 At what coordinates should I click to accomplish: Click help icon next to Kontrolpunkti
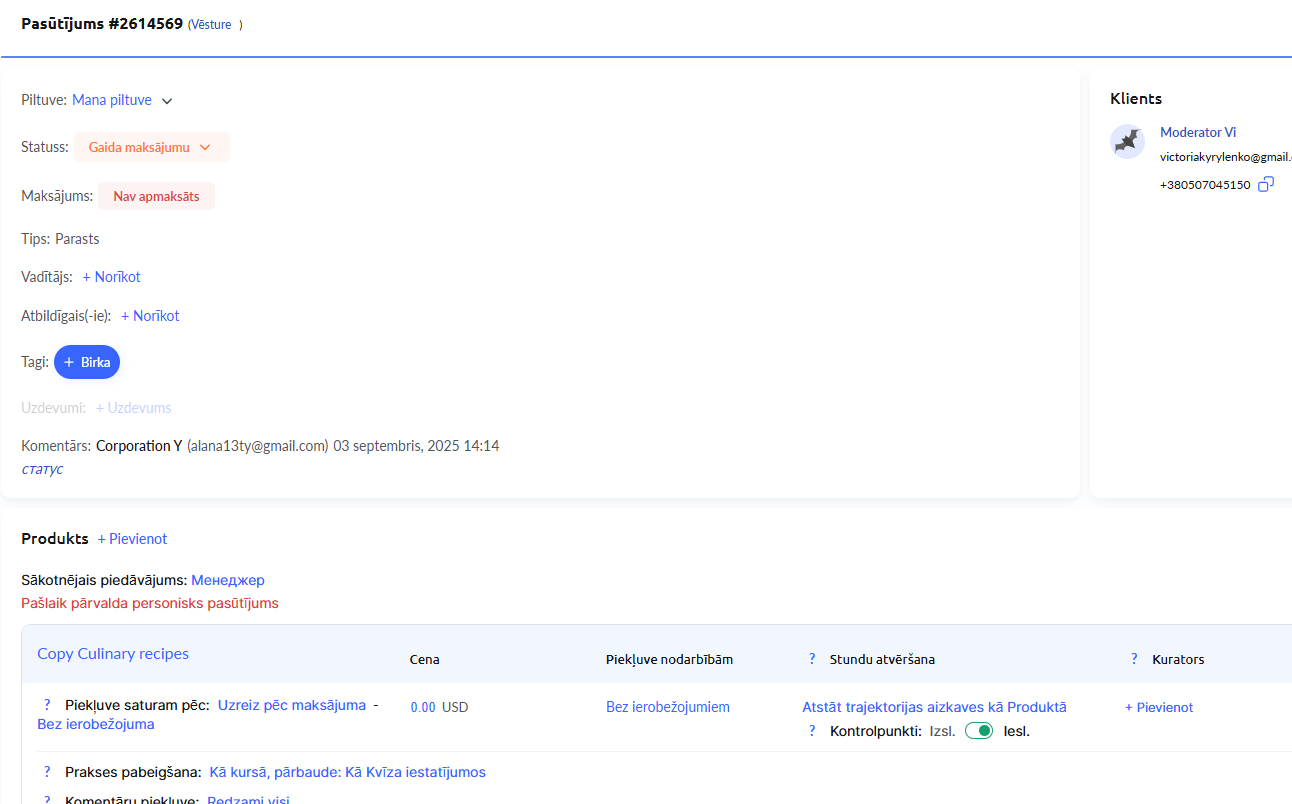[x=812, y=731]
